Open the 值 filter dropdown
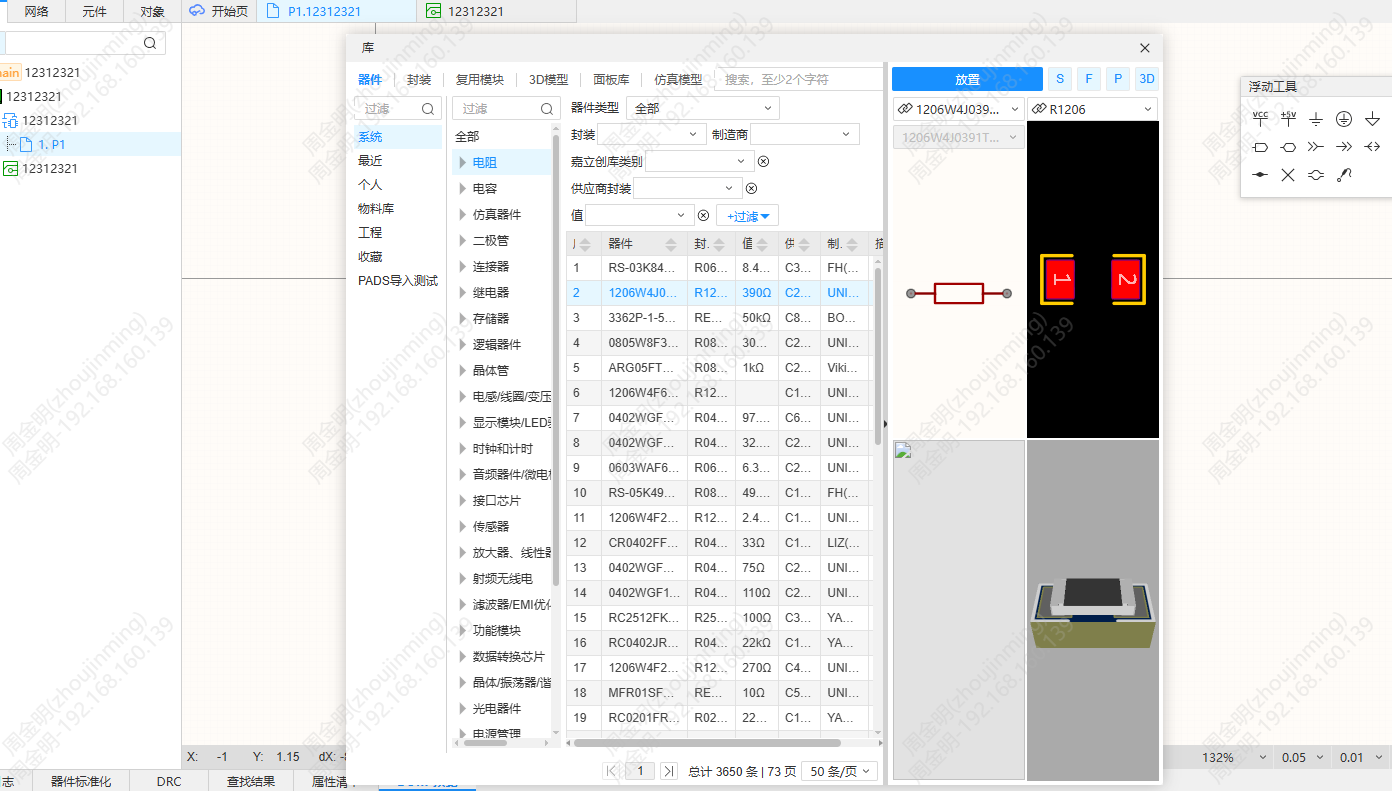 tap(640, 215)
